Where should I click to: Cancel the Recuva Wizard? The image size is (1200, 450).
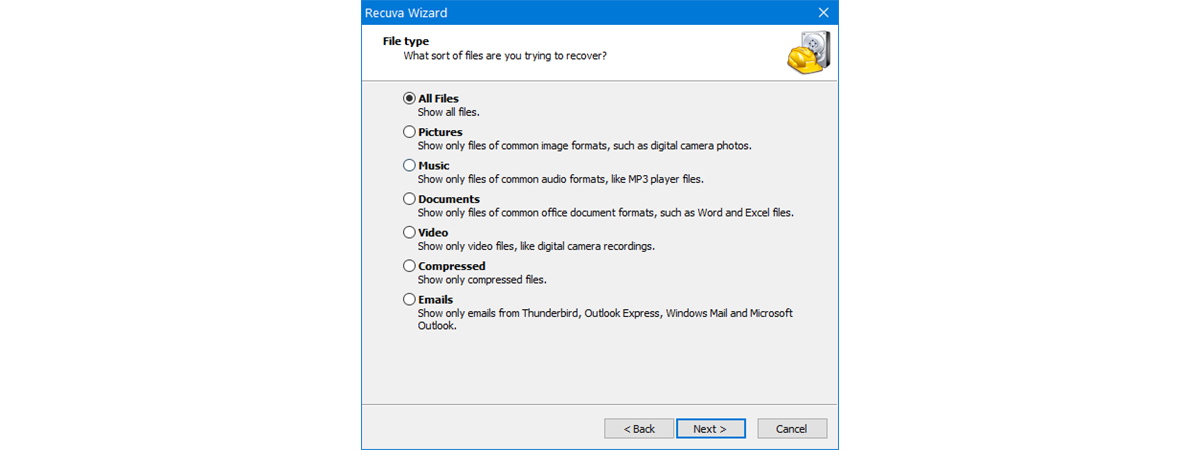point(791,429)
